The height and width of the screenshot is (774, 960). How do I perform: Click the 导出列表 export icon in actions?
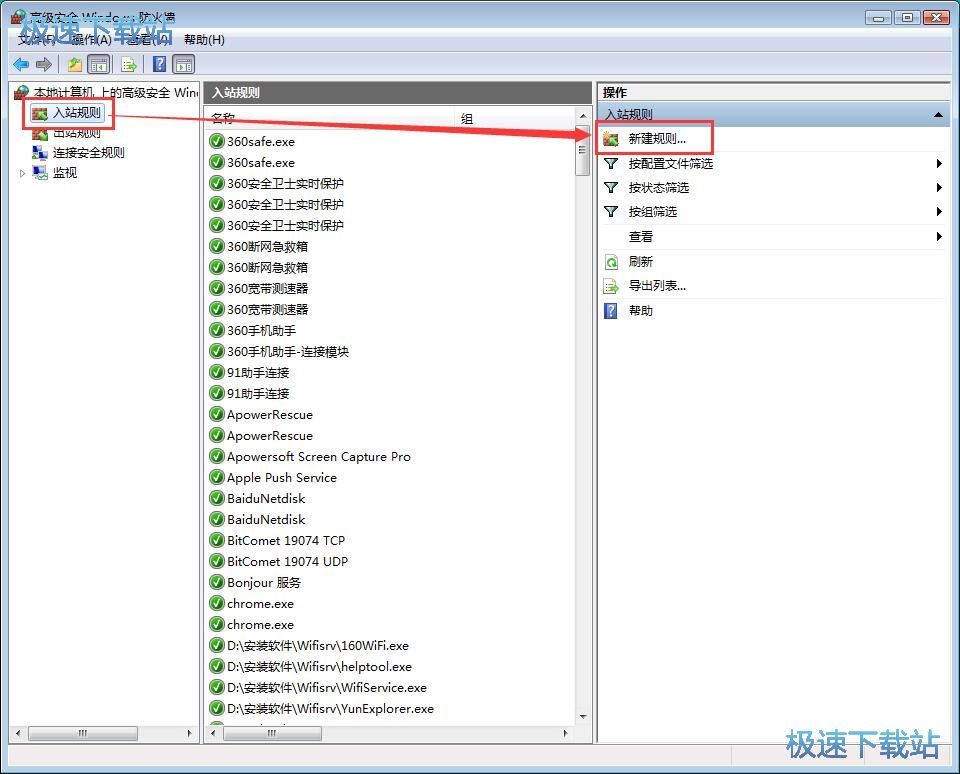(x=611, y=286)
